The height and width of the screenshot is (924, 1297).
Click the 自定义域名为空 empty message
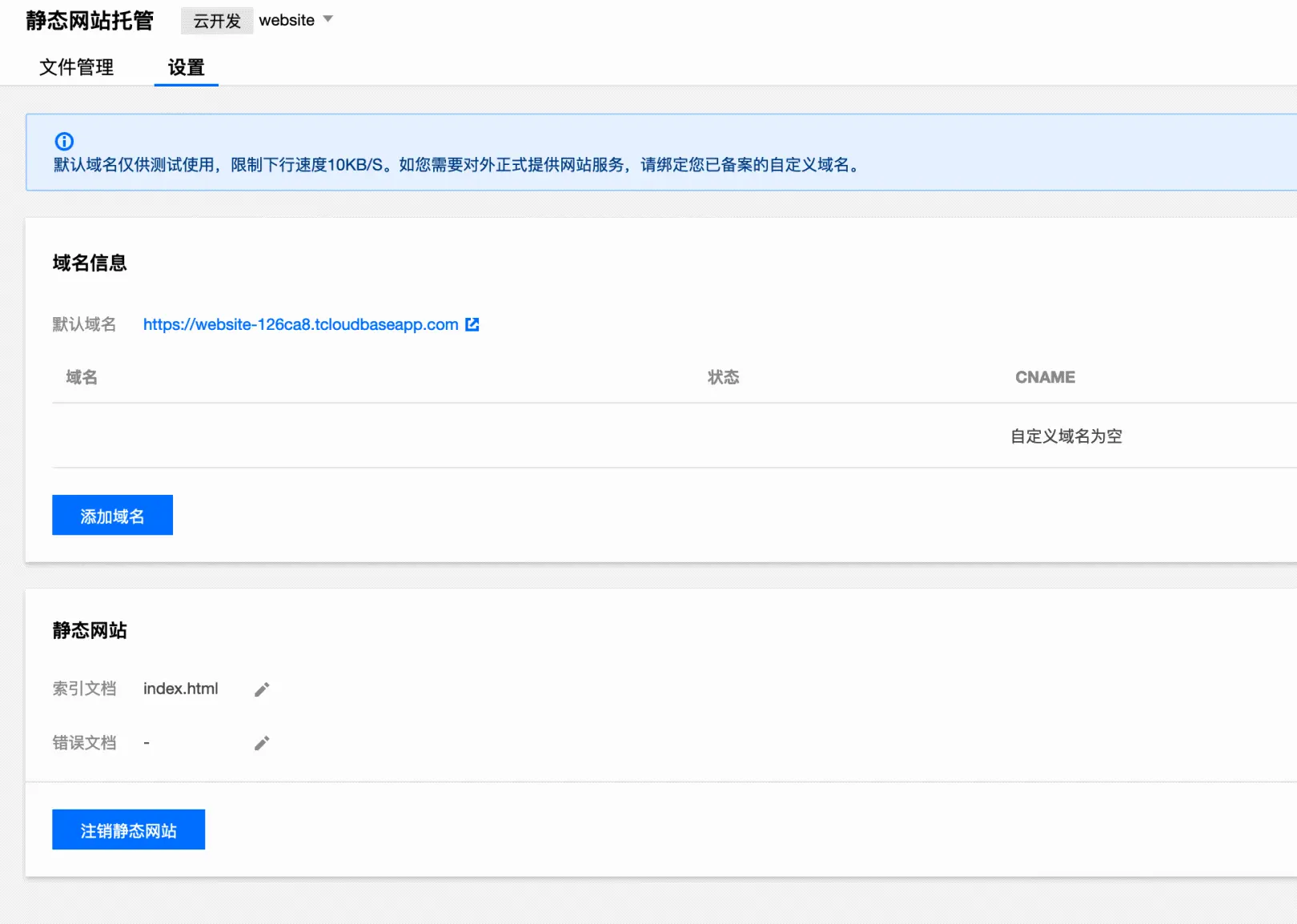click(1066, 436)
